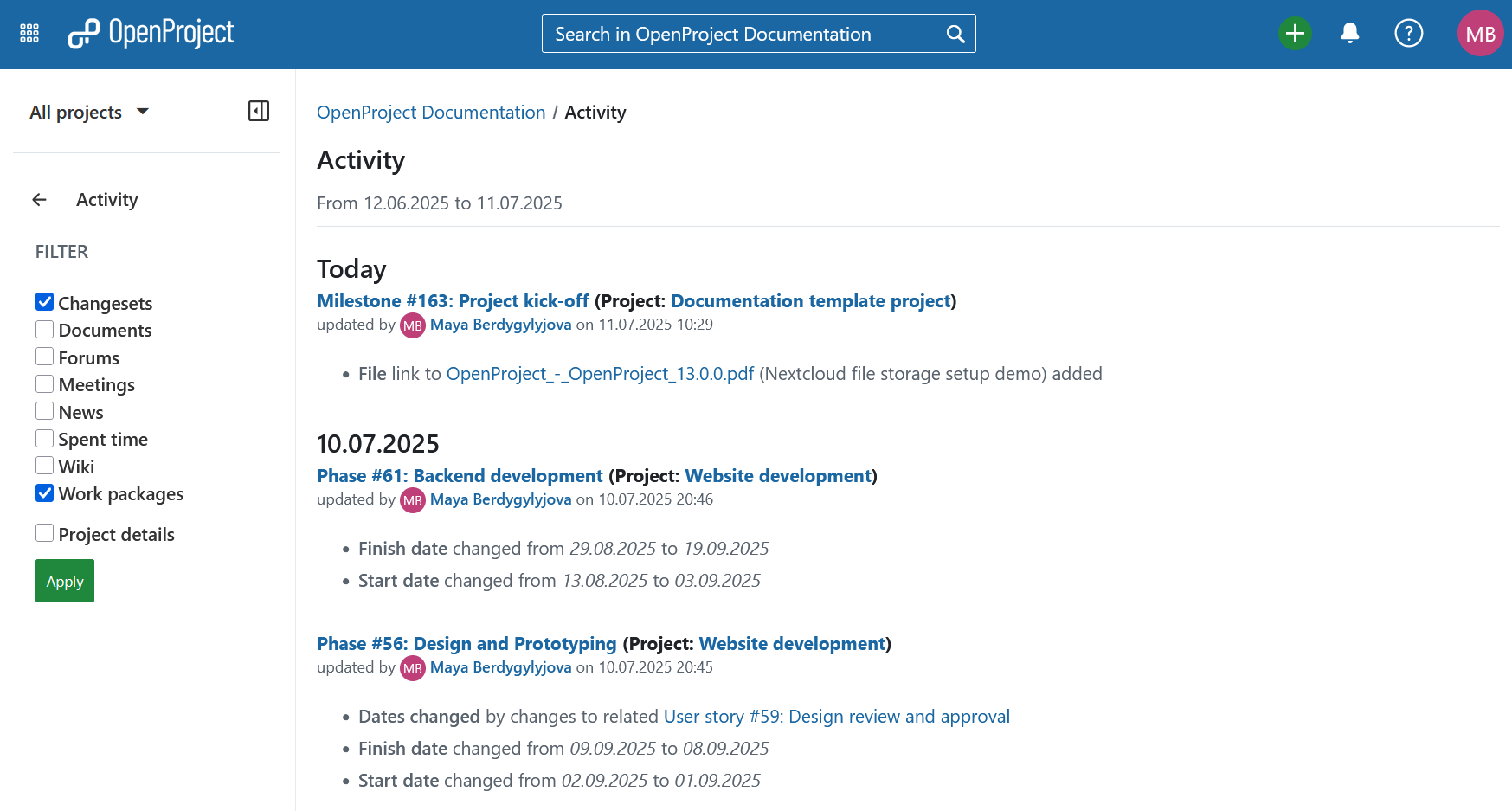Go back using the arrow beside Activity
Image resolution: width=1512 pixels, height=811 pixels.
click(40, 200)
